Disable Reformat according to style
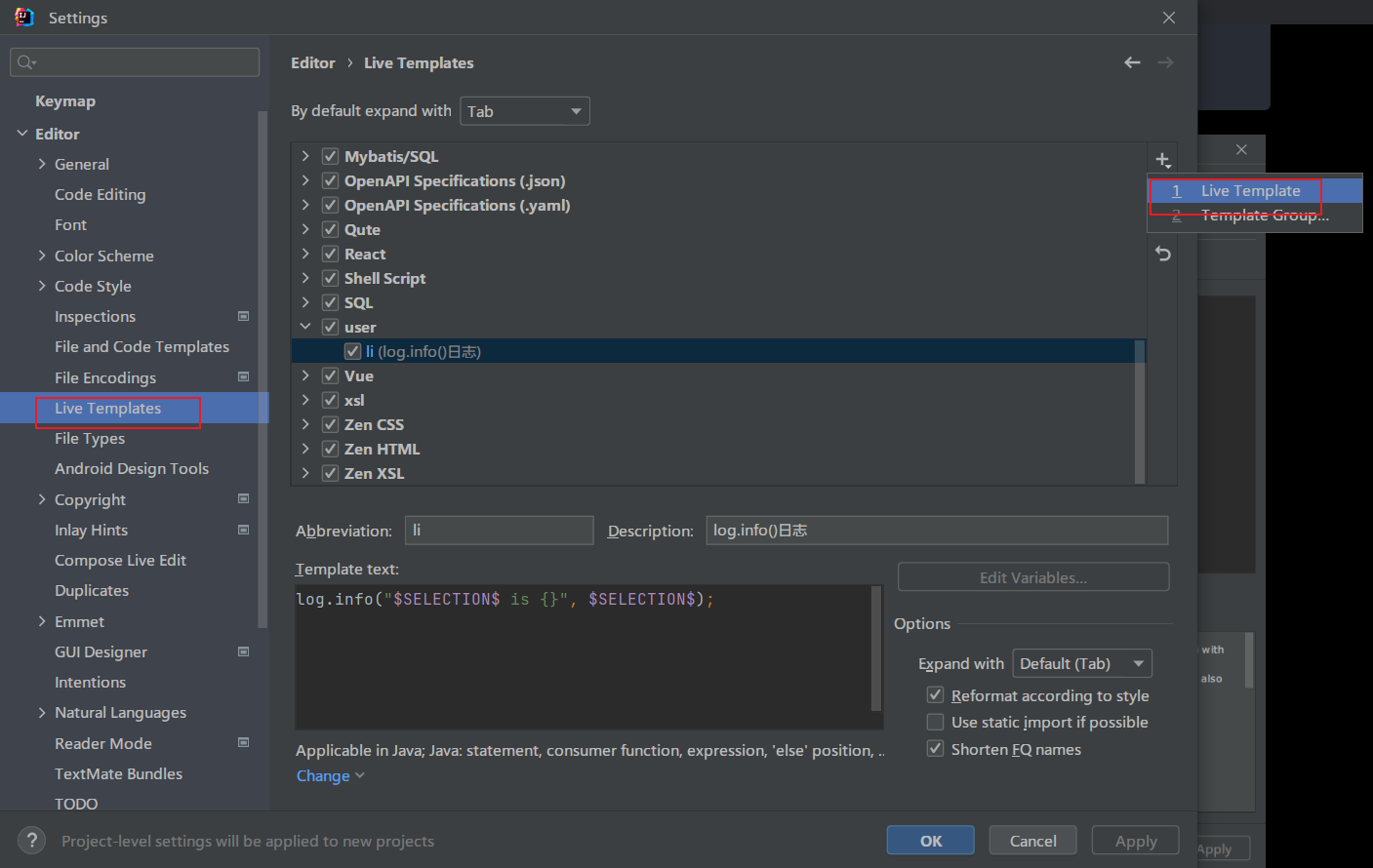This screenshot has width=1373, height=868. (x=935, y=694)
